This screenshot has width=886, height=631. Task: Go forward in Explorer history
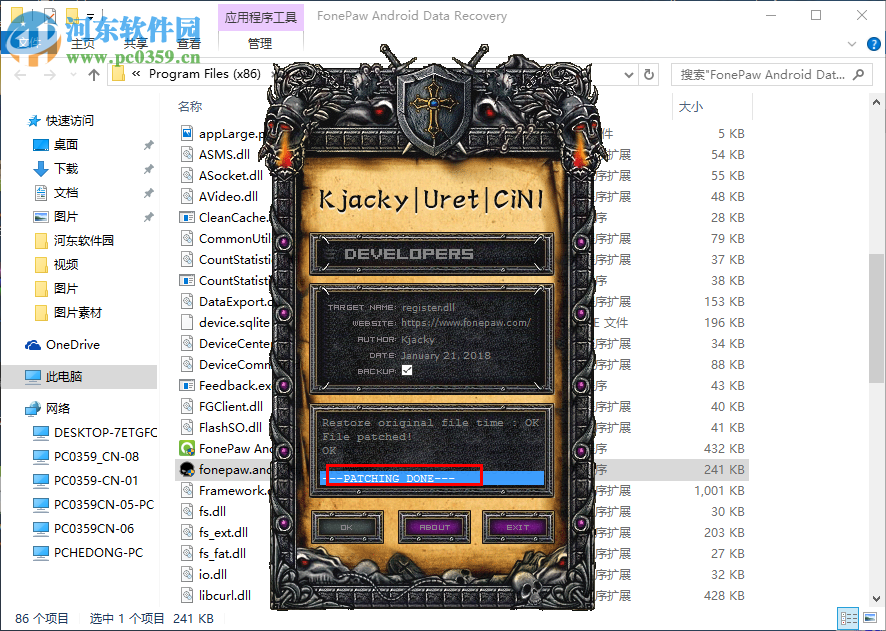coord(50,75)
